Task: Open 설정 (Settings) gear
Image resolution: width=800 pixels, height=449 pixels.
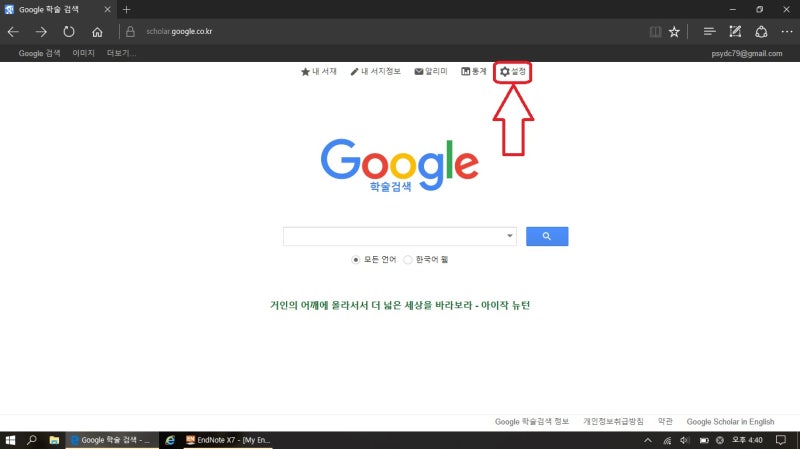Action: [x=513, y=71]
